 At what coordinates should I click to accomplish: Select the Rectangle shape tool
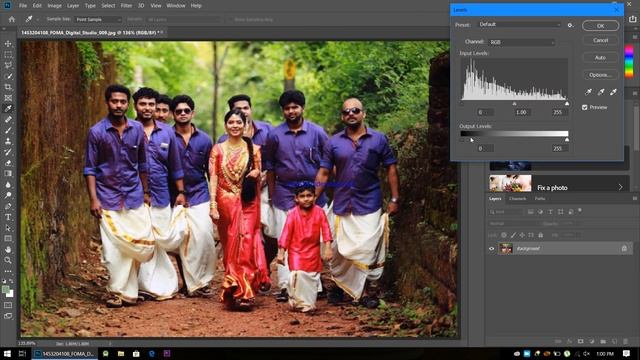point(8,238)
